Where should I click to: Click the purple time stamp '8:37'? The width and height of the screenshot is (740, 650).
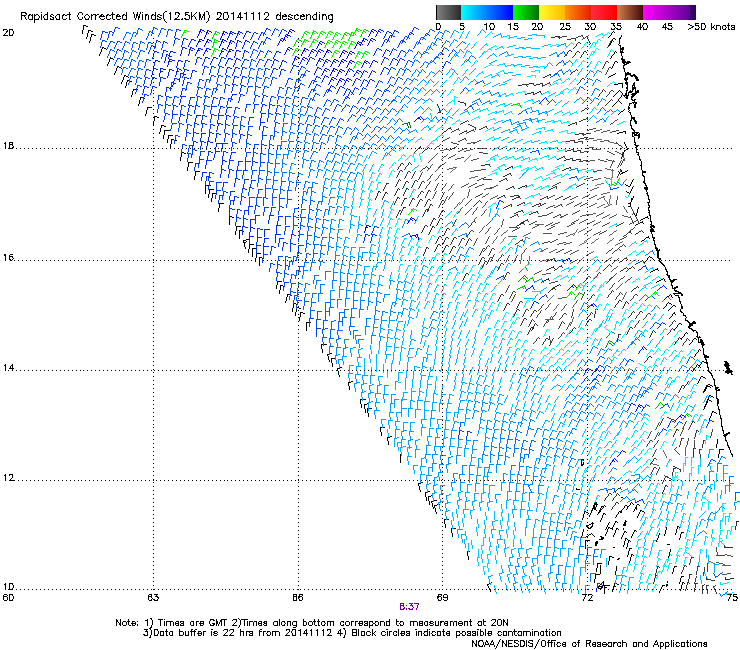coord(409,607)
